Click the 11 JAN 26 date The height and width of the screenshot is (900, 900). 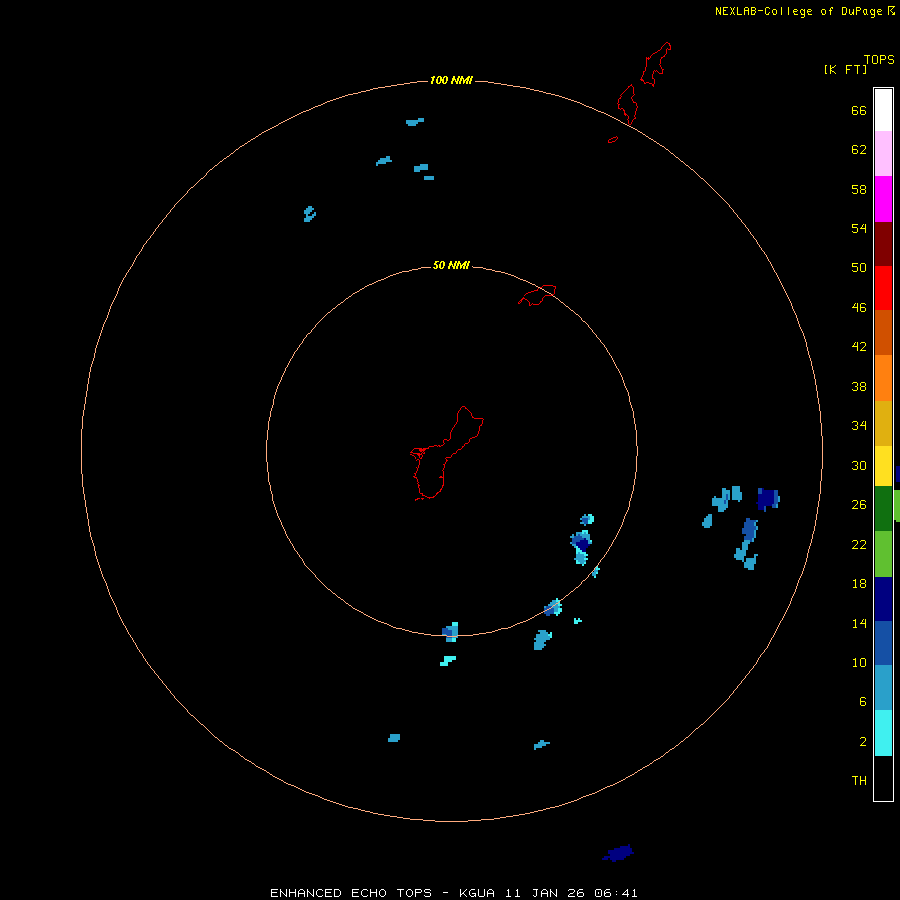click(546, 893)
